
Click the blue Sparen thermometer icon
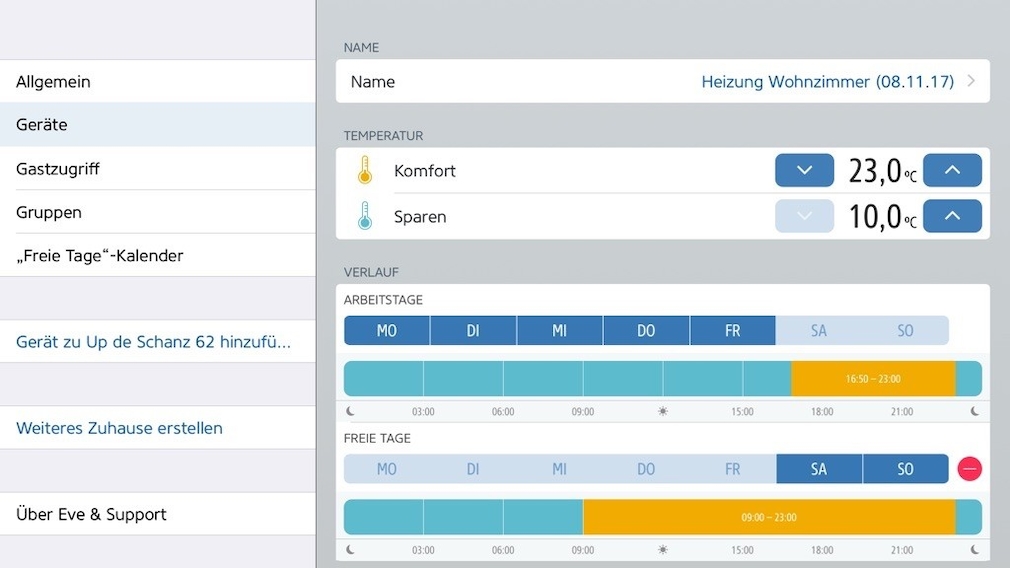pos(365,216)
